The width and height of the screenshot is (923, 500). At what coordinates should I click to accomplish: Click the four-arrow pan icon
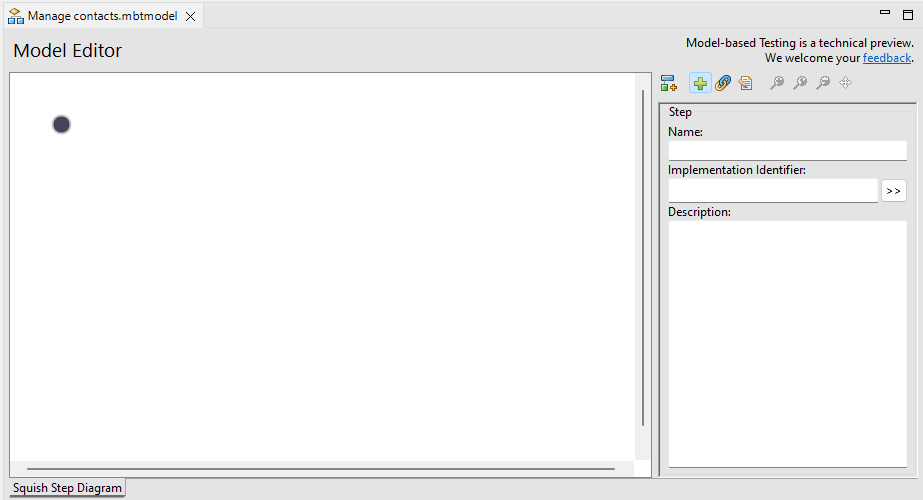click(x=845, y=84)
